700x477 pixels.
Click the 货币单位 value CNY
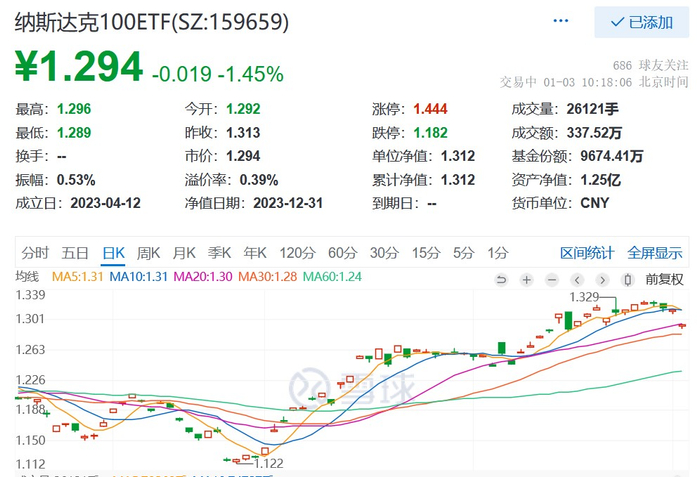pos(595,203)
